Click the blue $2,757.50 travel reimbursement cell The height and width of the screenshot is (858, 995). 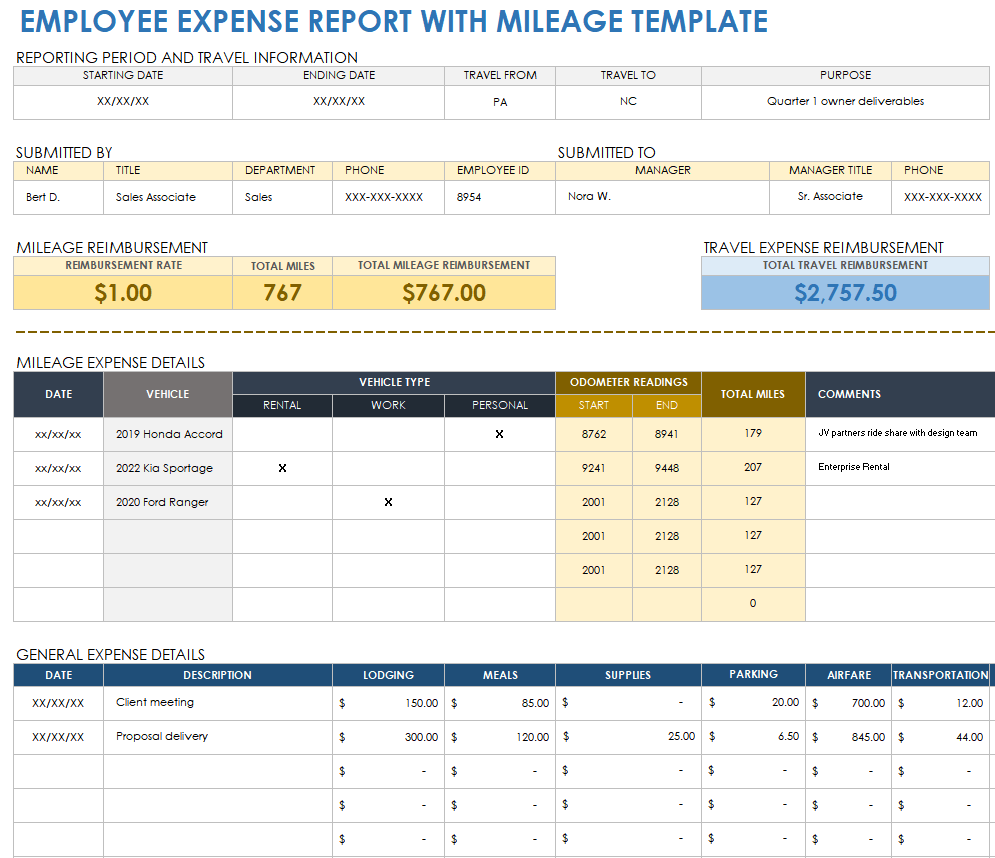point(845,293)
